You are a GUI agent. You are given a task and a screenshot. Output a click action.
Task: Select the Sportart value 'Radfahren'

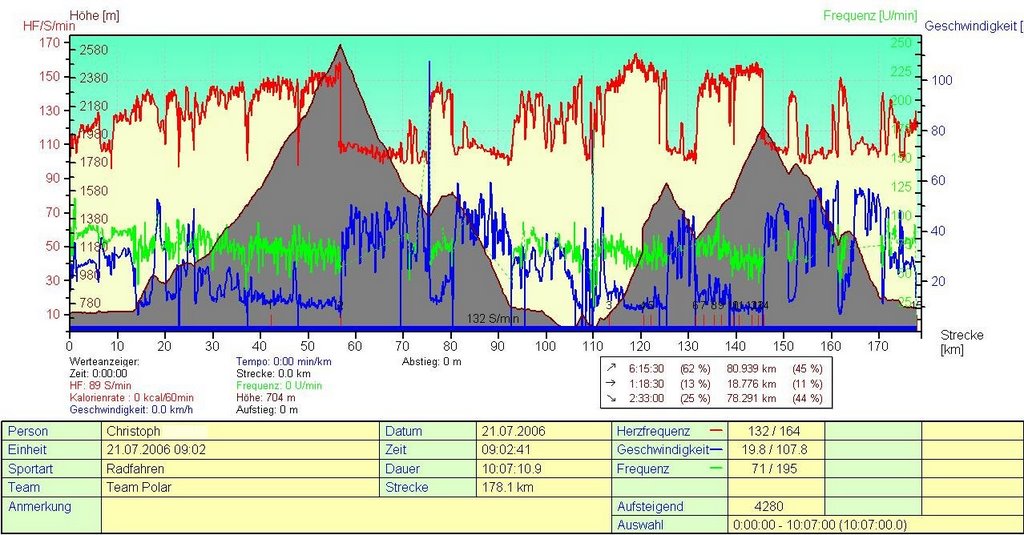tap(135, 468)
